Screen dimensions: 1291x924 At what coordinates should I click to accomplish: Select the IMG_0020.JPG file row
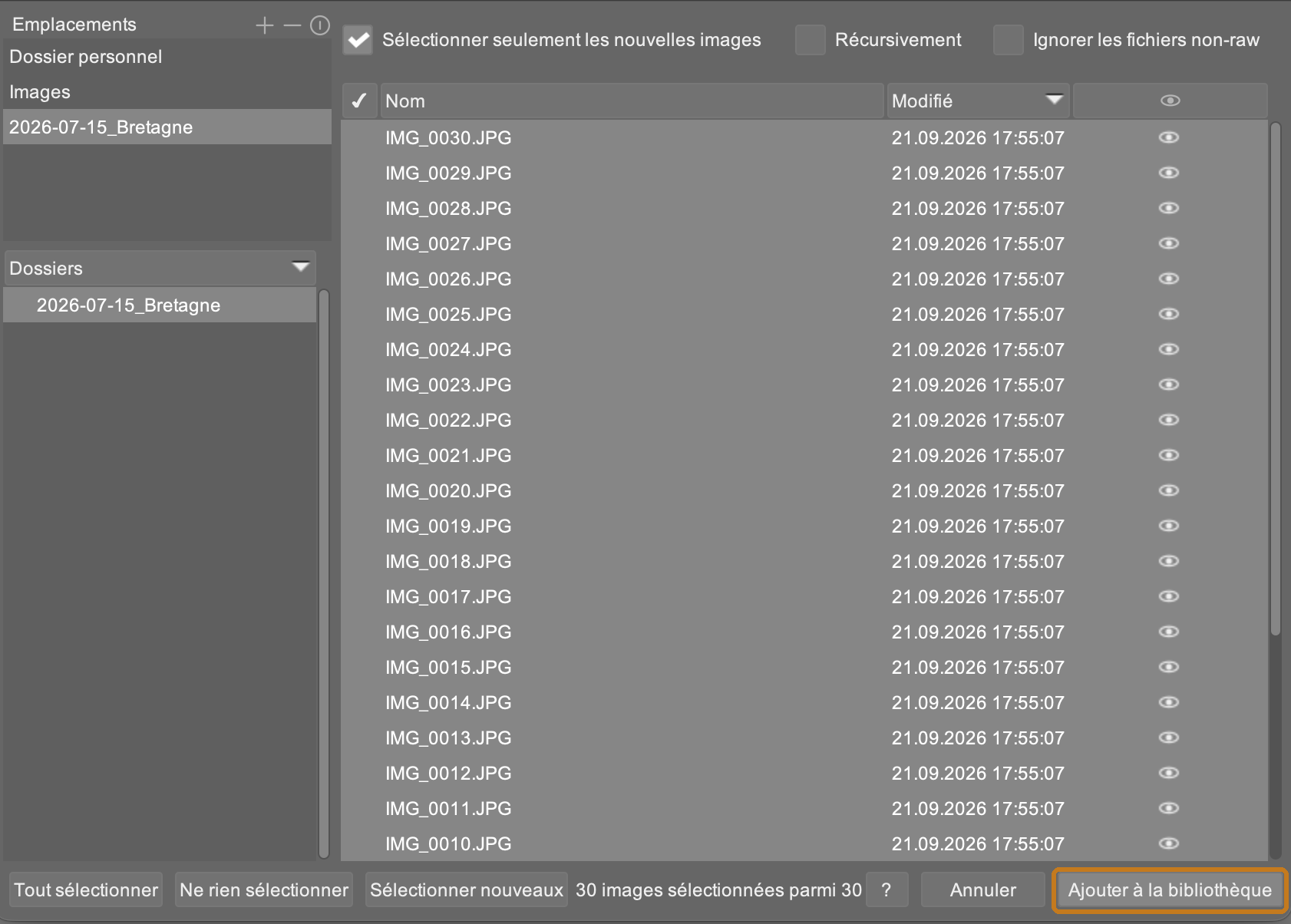(804, 490)
